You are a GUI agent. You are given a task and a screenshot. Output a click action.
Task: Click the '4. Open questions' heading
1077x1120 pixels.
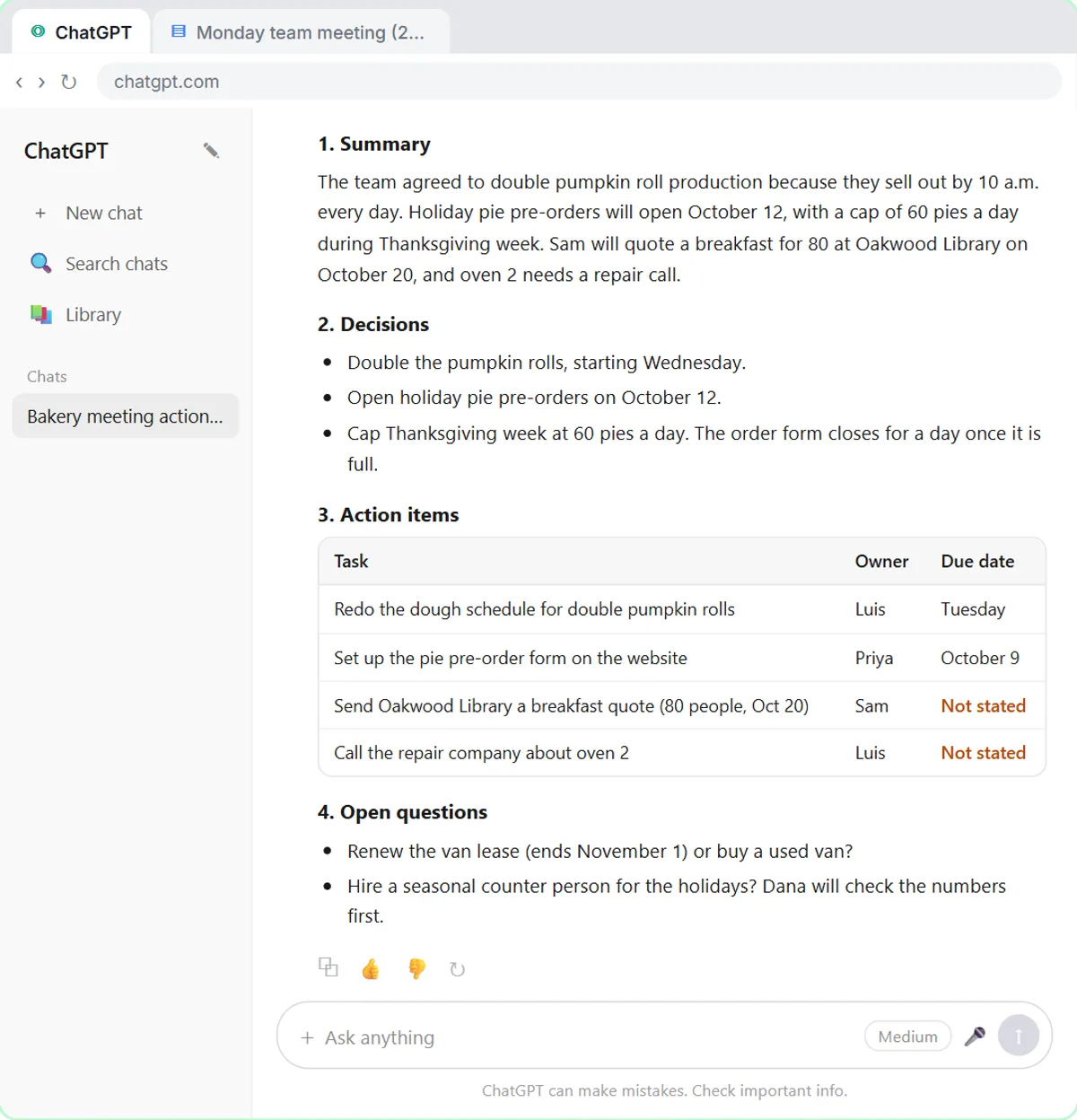click(x=402, y=812)
